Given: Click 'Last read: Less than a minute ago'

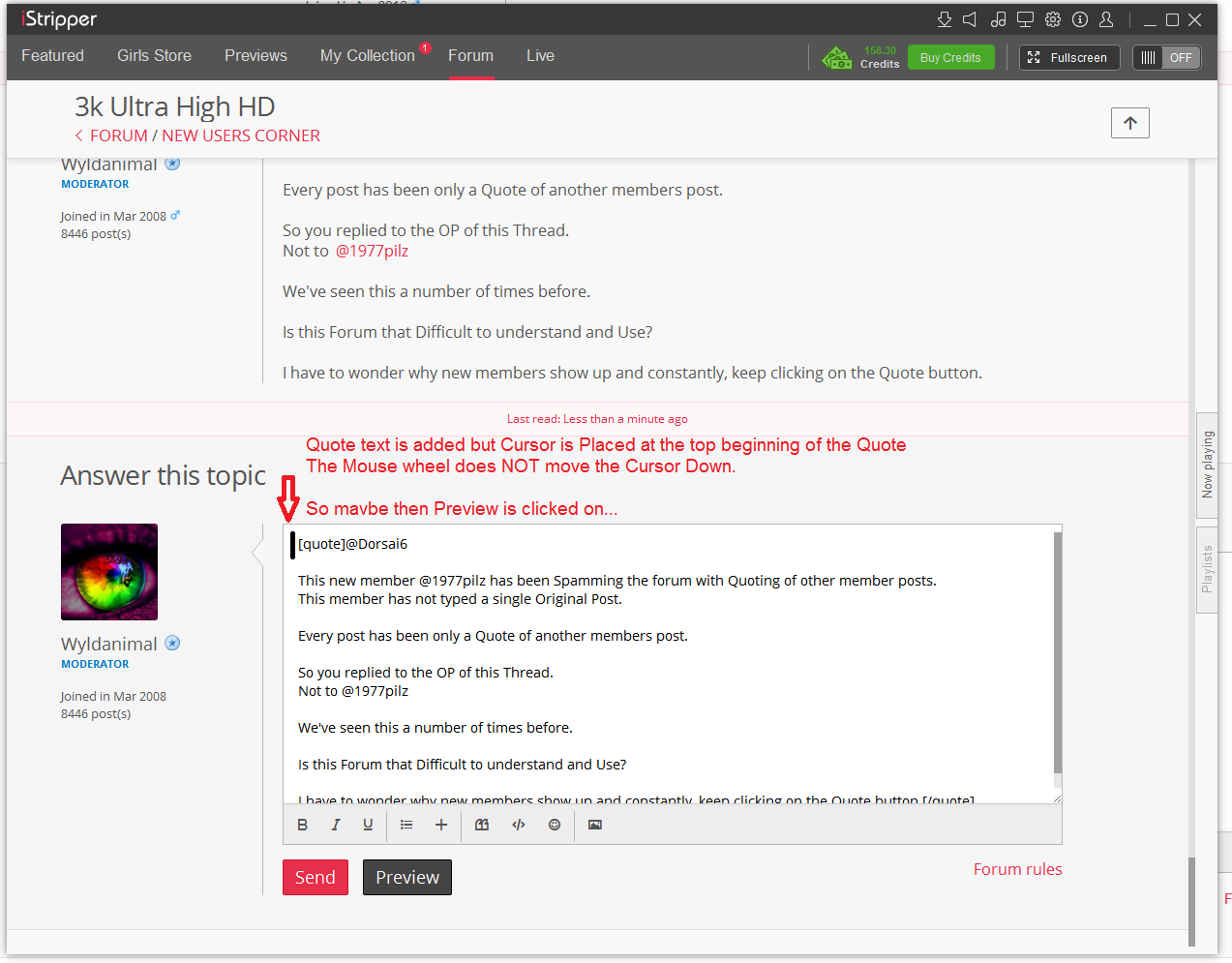Looking at the screenshot, I should click(x=597, y=419).
